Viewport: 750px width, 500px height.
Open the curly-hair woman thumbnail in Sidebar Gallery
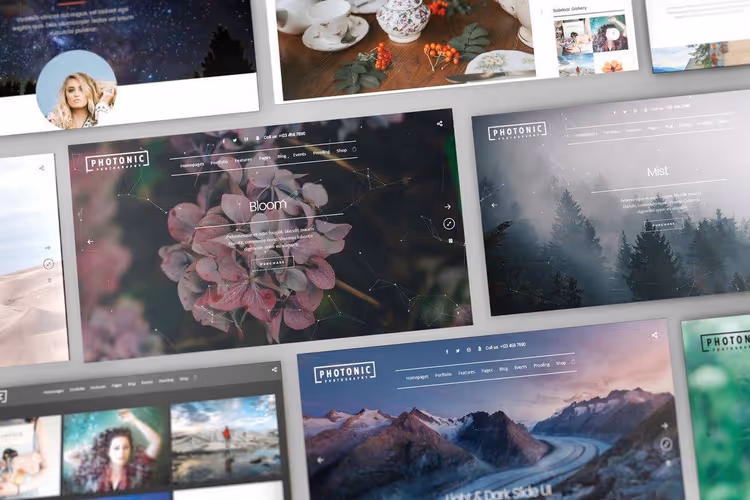[609, 33]
